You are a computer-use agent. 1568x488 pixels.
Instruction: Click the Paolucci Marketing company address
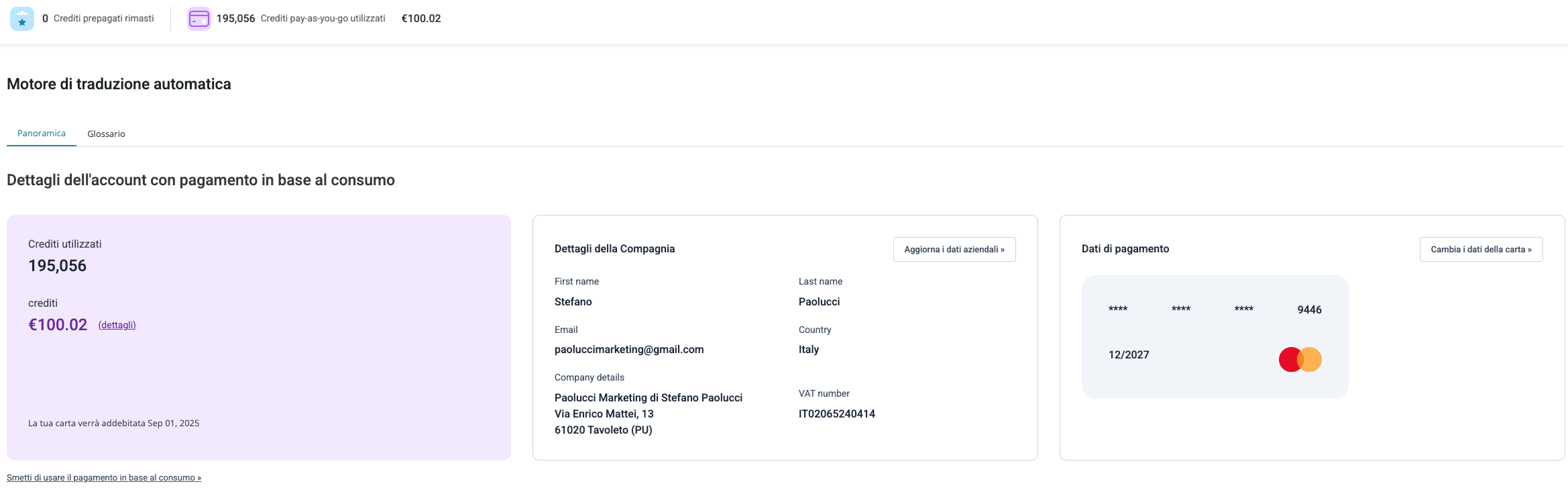[649, 414]
